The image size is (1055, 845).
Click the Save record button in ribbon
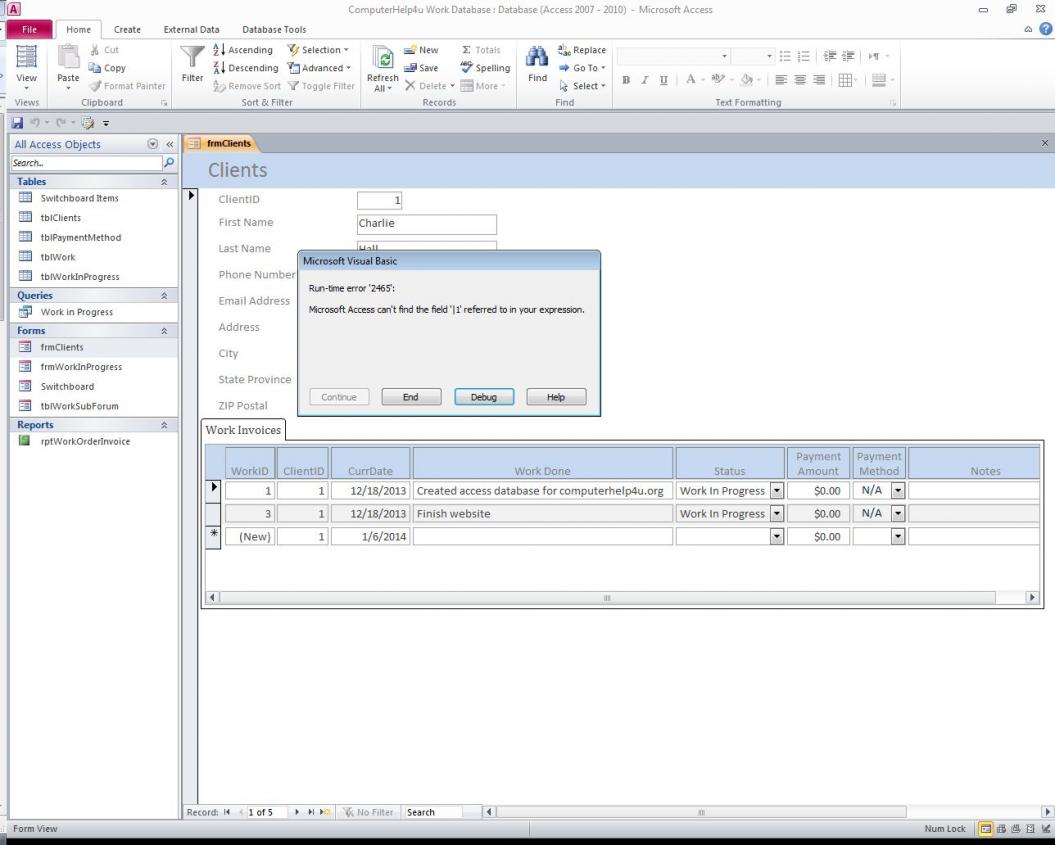point(421,68)
